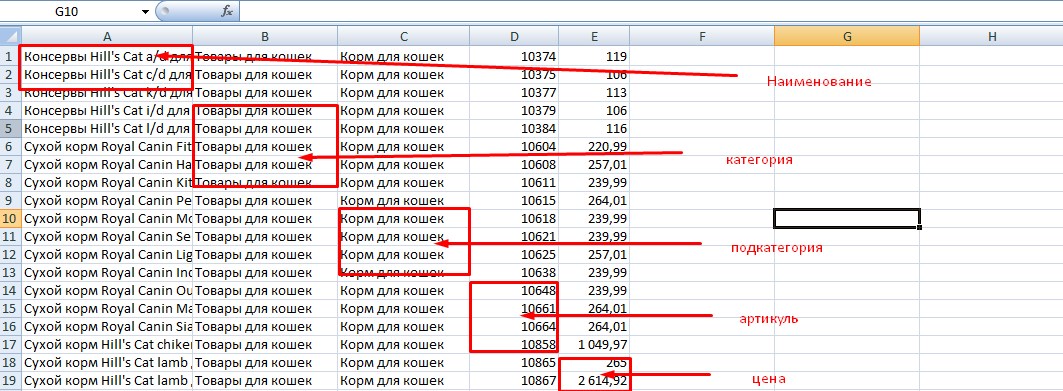The width and height of the screenshot is (1063, 391).
Task: Click article number cell 10865
Action: coord(515,362)
